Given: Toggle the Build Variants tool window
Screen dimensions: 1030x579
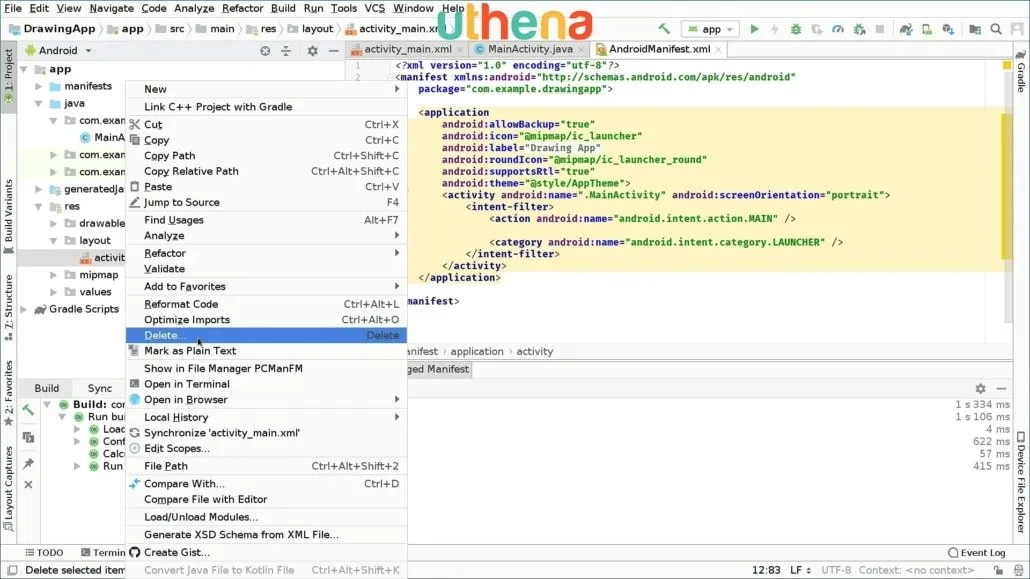Looking at the screenshot, I should [x=9, y=216].
